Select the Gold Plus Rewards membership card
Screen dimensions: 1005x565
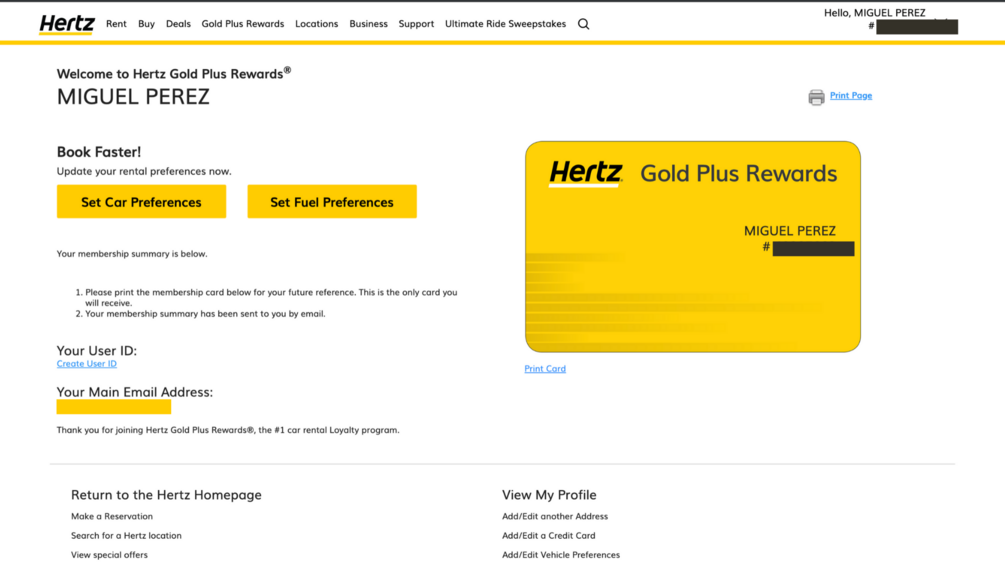tap(693, 247)
